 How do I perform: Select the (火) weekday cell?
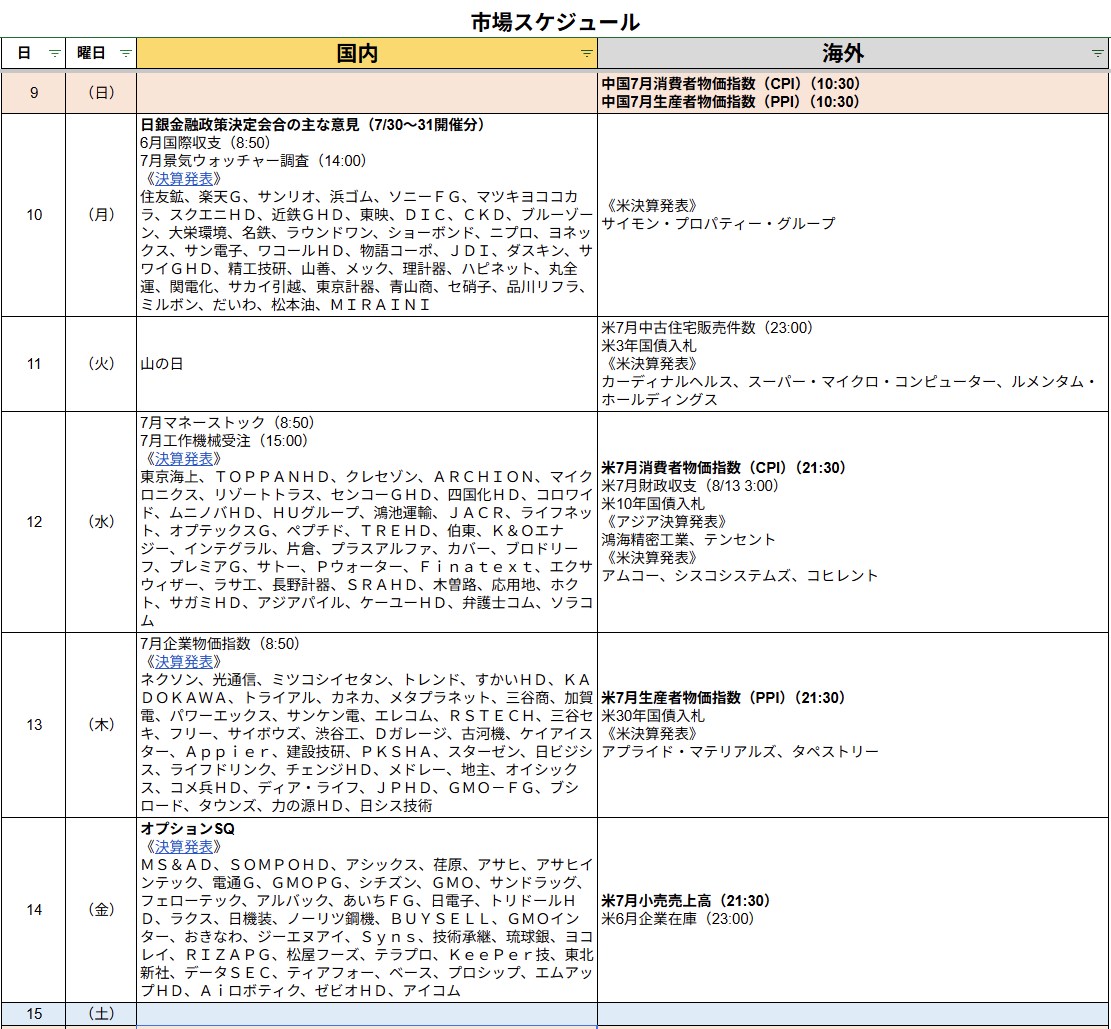101,364
